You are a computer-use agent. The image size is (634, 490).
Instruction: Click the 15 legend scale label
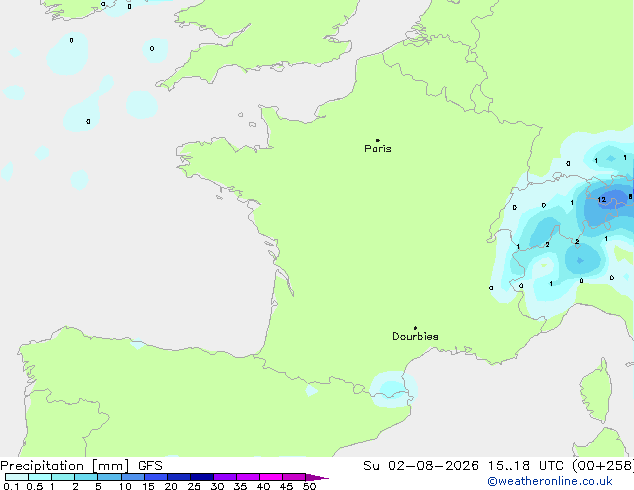click(148, 486)
